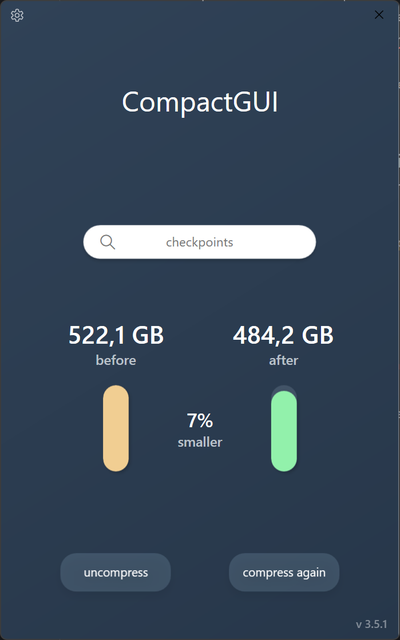Click the v 3.5.1 version label
Image resolution: width=400 pixels, height=640 pixels.
pyautogui.click(x=371, y=624)
